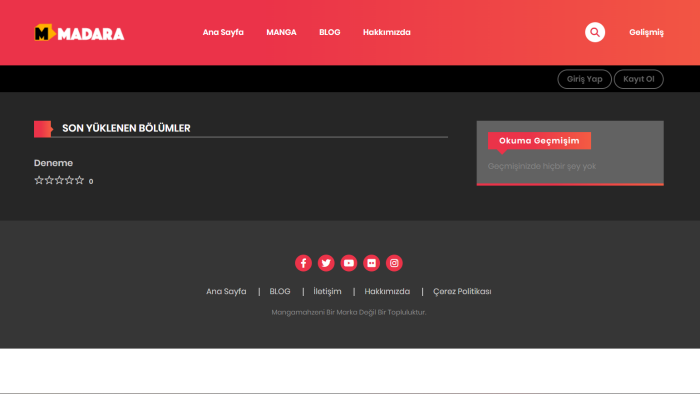
Task: Click the Okuma Geçmişim heading
Action: tap(539, 141)
